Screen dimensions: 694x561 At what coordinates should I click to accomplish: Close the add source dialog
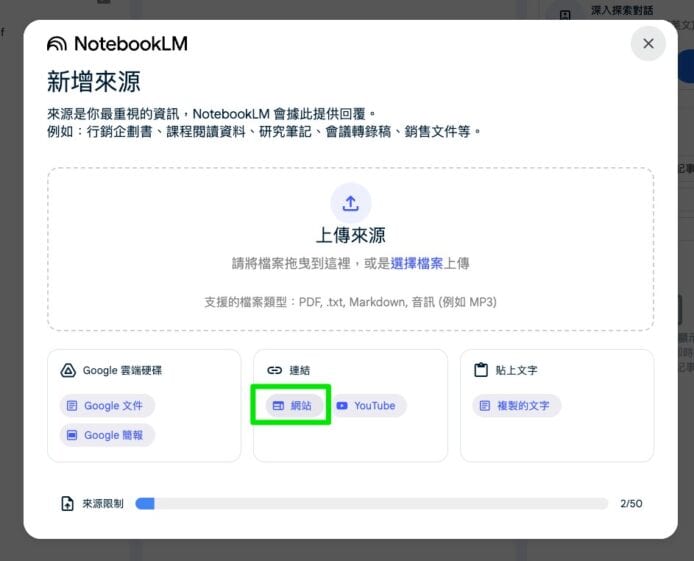648,44
